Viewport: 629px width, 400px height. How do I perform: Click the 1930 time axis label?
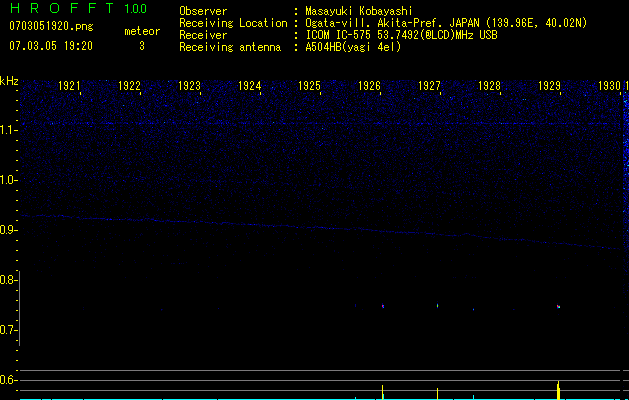(x=609, y=86)
